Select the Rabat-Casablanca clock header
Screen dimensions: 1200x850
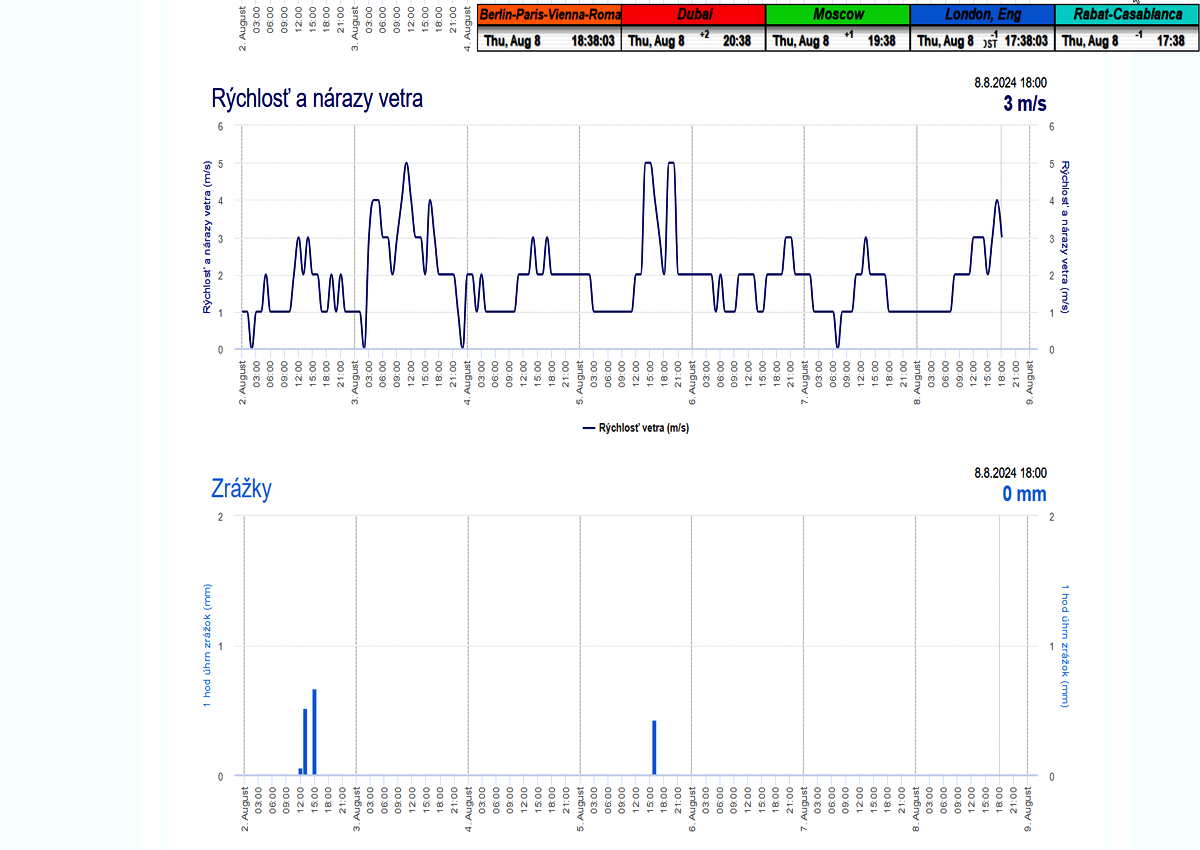(1126, 15)
